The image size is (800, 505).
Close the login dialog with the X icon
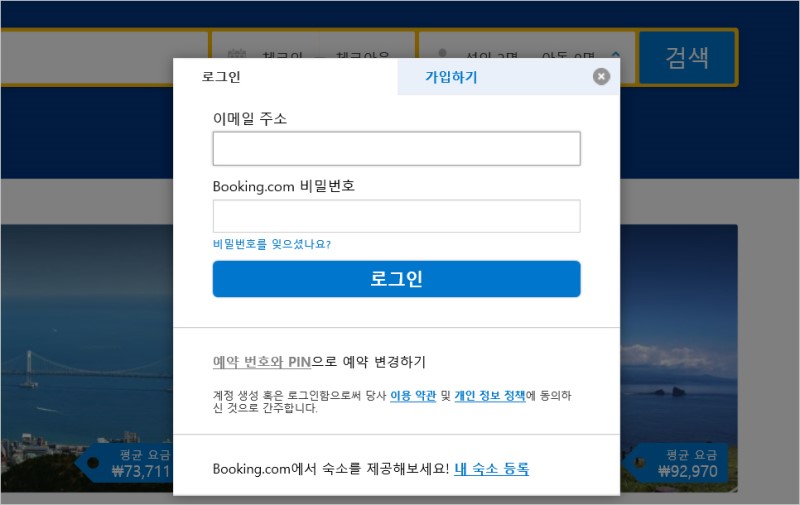point(602,77)
